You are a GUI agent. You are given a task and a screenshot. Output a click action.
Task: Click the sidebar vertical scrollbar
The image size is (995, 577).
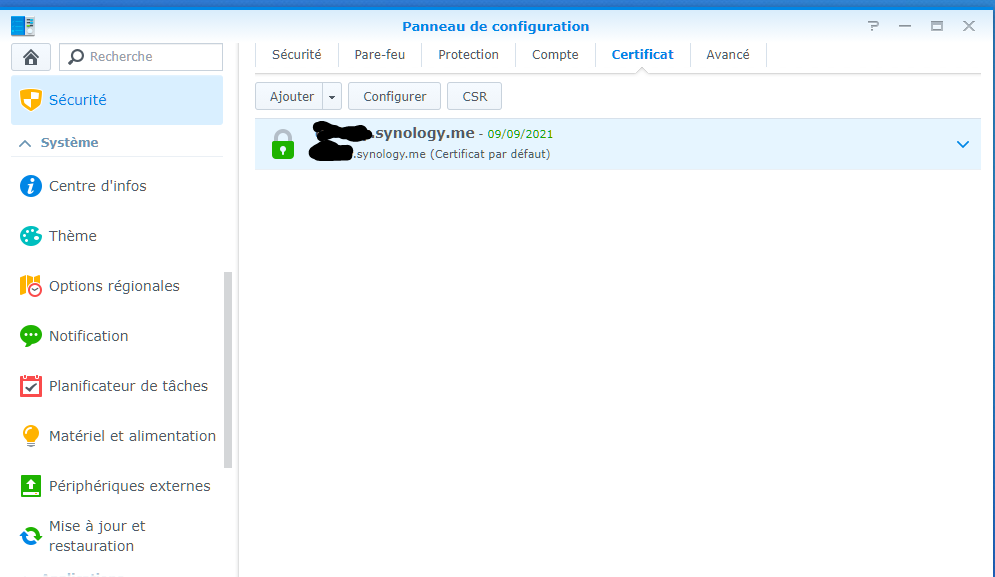[x=228, y=370]
